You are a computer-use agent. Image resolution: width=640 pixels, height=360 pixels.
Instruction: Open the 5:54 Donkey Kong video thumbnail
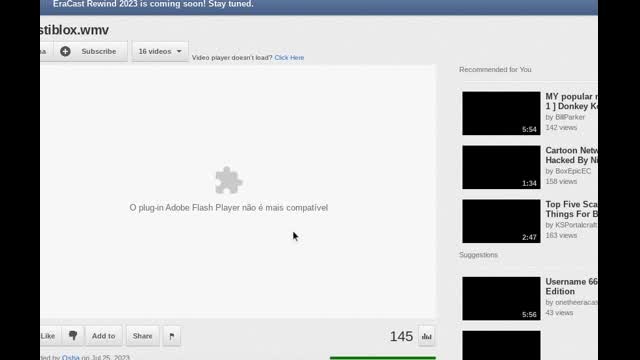pos(501,113)
